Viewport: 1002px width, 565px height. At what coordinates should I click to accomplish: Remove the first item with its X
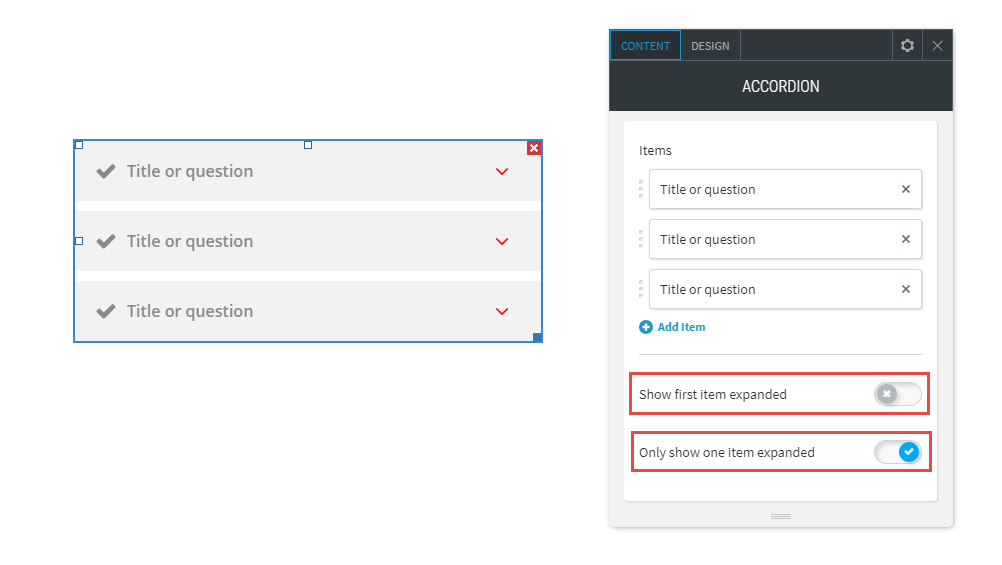pos(906,189)
